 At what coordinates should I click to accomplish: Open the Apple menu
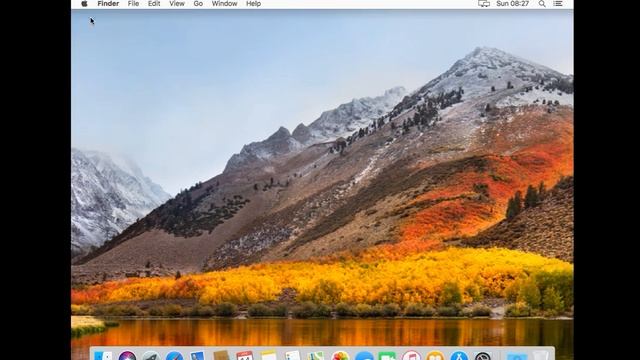tap(84, 4)
